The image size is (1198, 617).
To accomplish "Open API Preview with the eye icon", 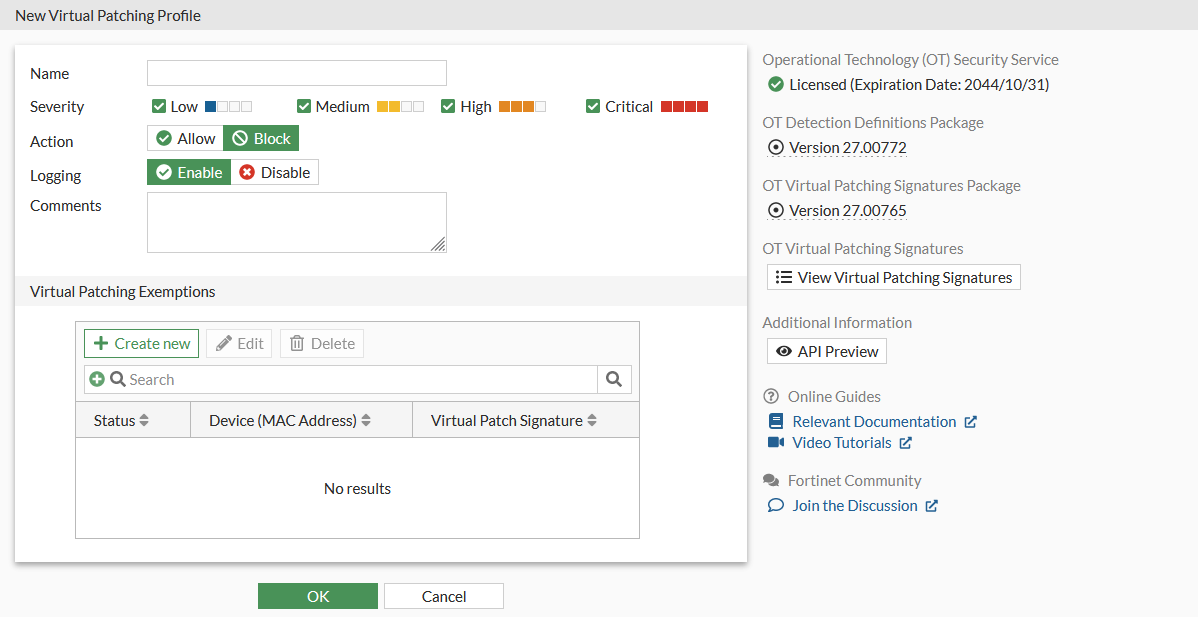I will coord(784,351).
